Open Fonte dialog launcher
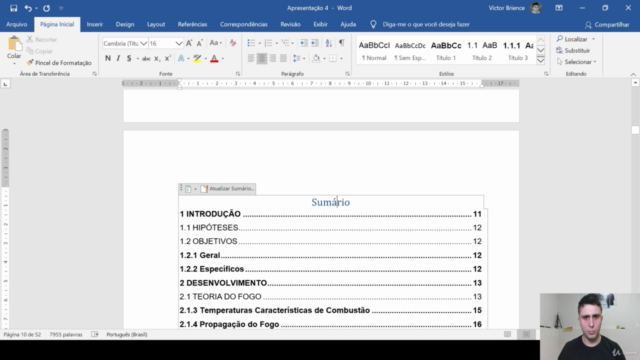 pyautogui.click(x=238, y=74)
